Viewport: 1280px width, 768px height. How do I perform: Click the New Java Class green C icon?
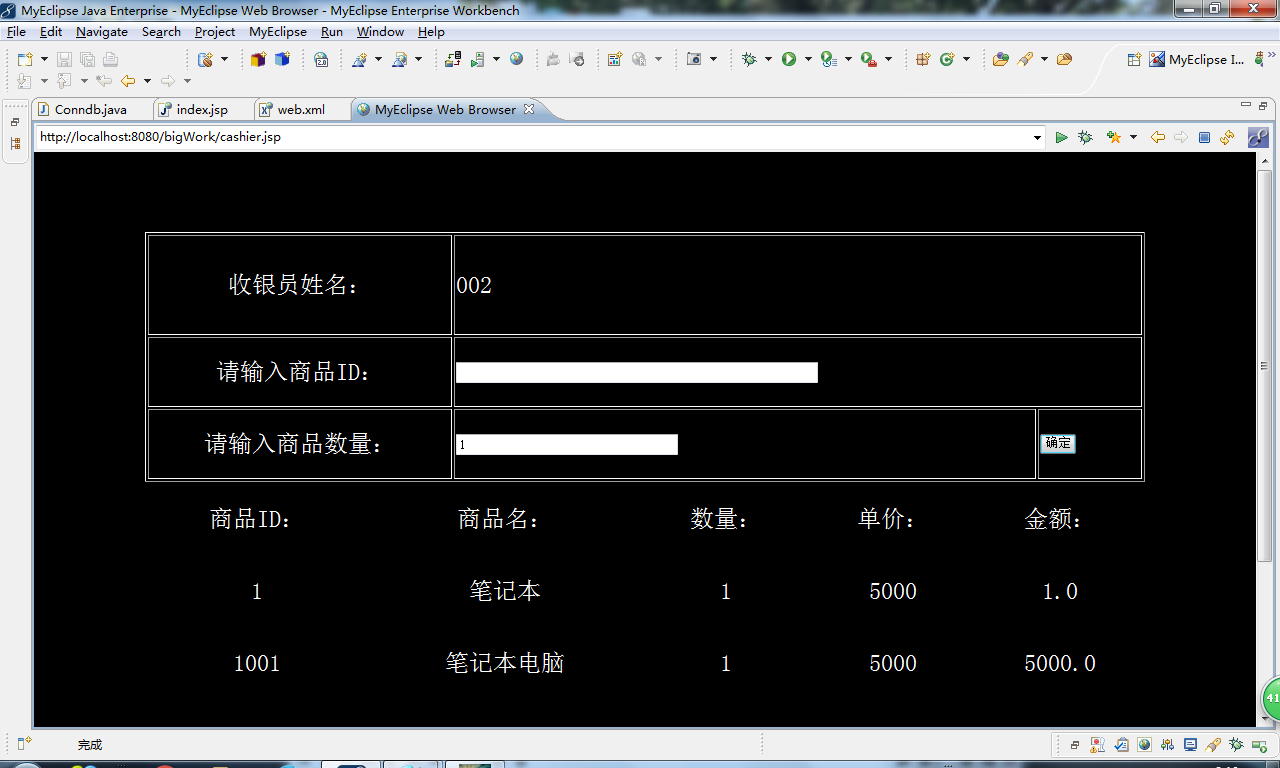tap(947, 60)
